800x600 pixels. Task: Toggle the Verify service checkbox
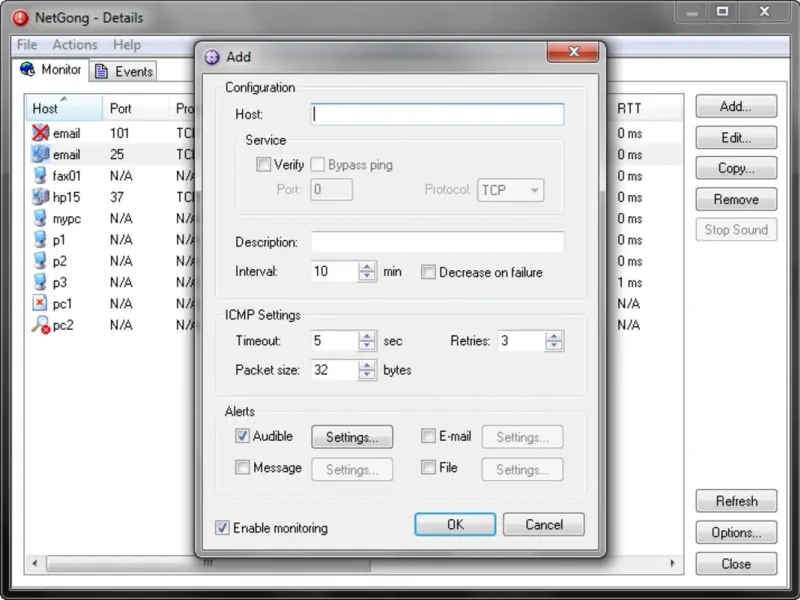click(x=263, y=164)
